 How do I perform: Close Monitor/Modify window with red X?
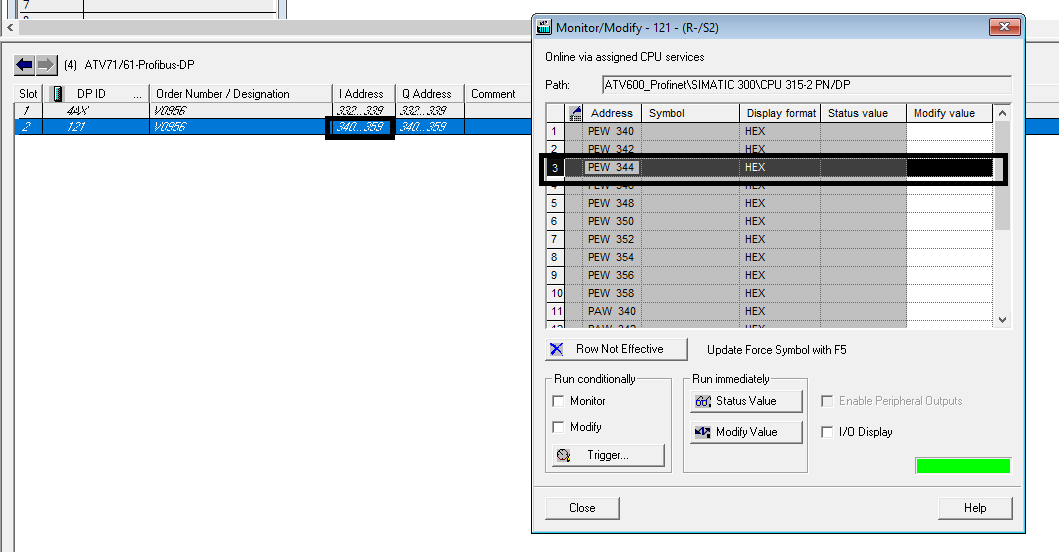1004,27
